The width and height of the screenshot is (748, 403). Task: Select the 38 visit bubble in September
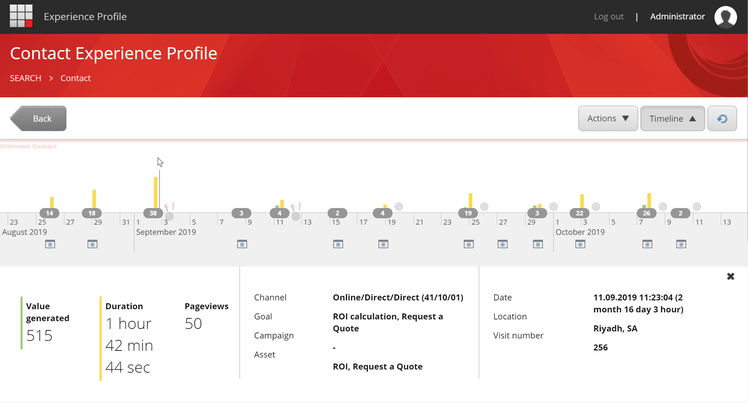[x=153, y=213]
